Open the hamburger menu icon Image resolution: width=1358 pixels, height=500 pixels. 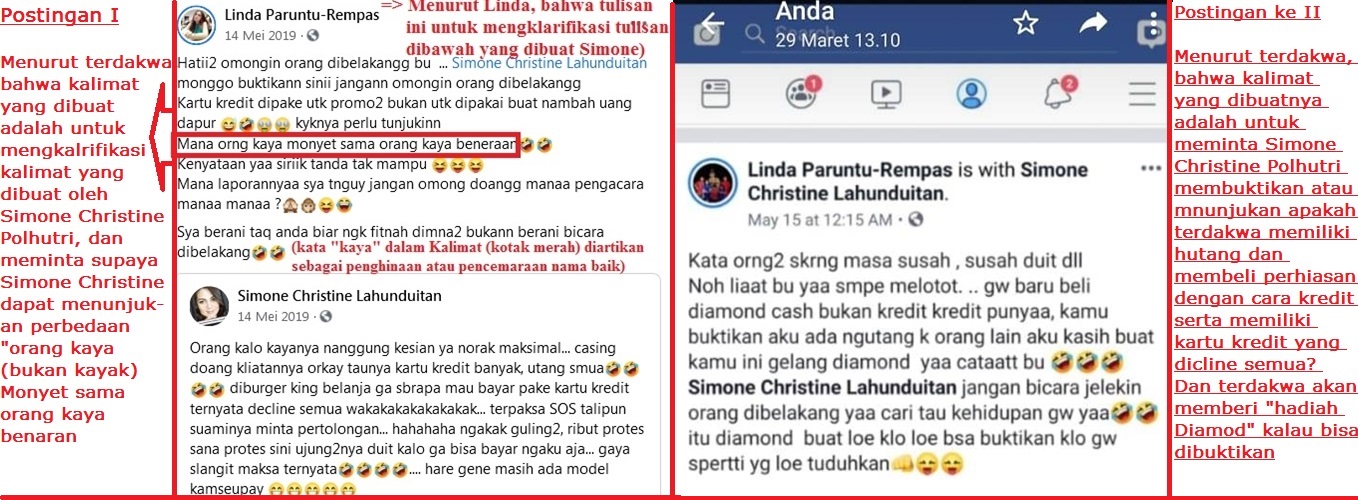1141,94
